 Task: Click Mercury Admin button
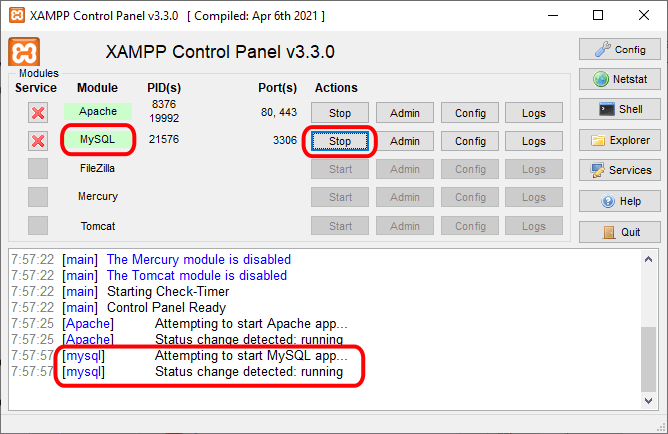click(405, 197)
